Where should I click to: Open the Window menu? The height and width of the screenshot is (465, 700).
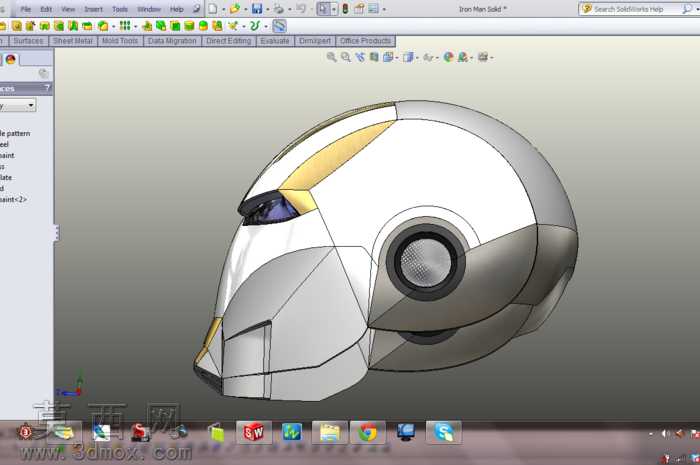(149, 9)
